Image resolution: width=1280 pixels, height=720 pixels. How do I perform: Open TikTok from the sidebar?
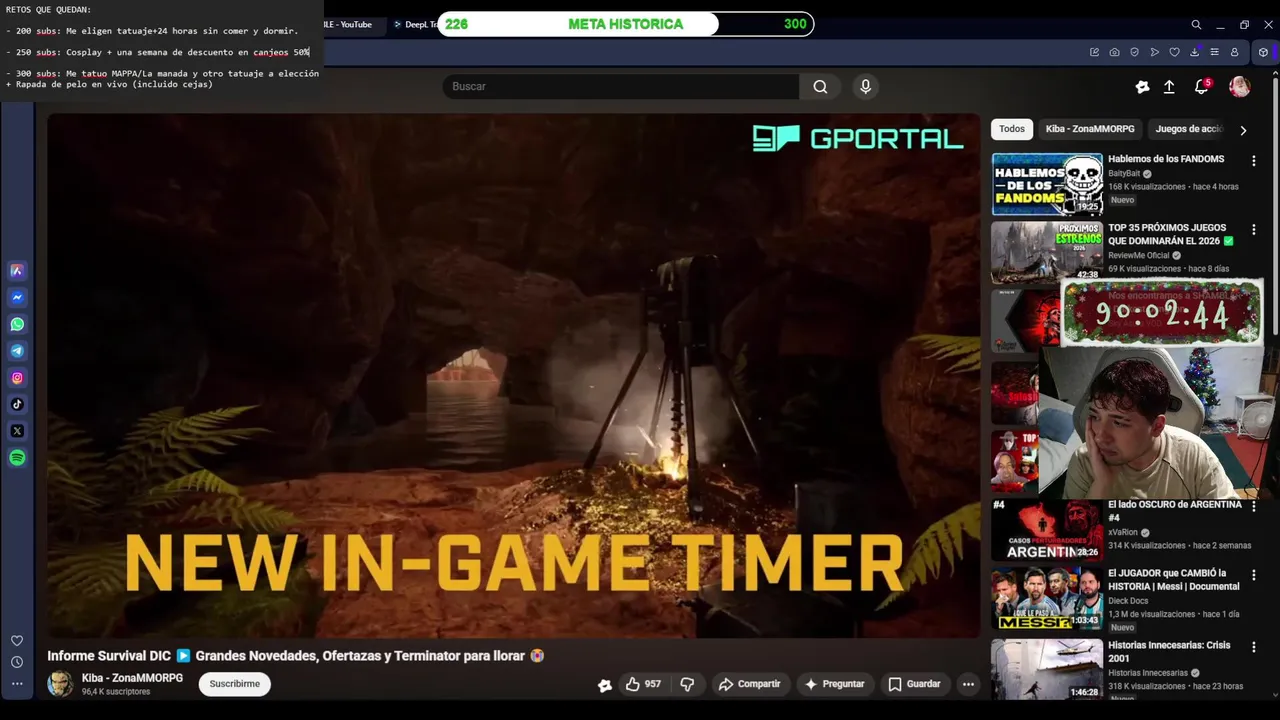(17, 404)
